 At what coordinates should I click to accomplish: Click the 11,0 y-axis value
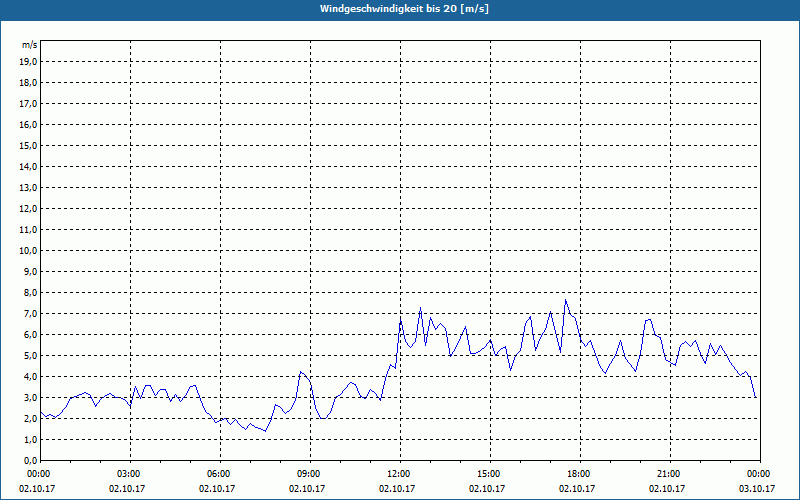[28, 230]
